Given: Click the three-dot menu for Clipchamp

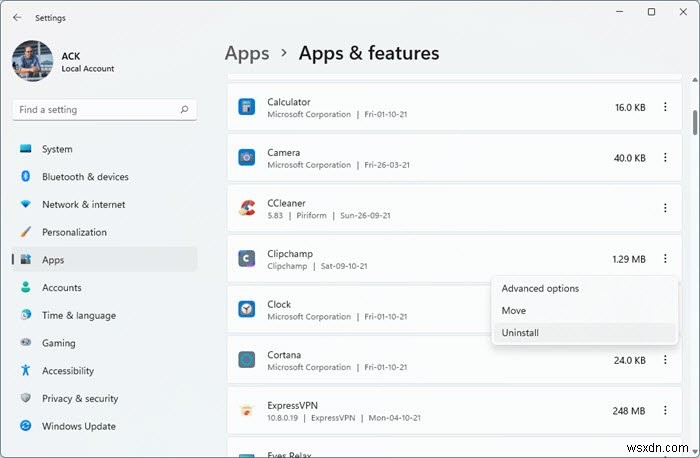Looking at the screenshot, I should (x=665, y=258).
